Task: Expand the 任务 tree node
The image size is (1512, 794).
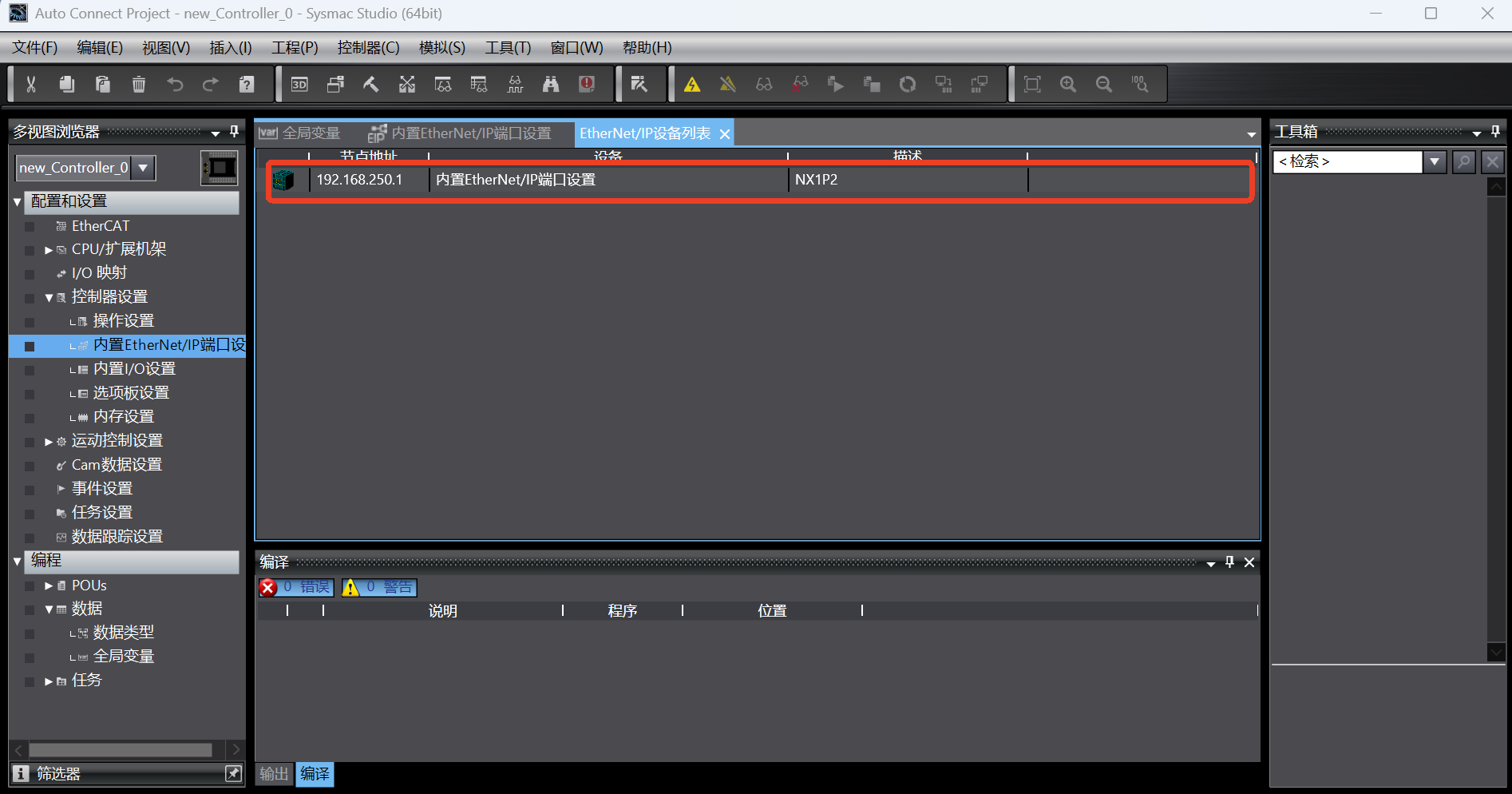Action: [49, 681]
